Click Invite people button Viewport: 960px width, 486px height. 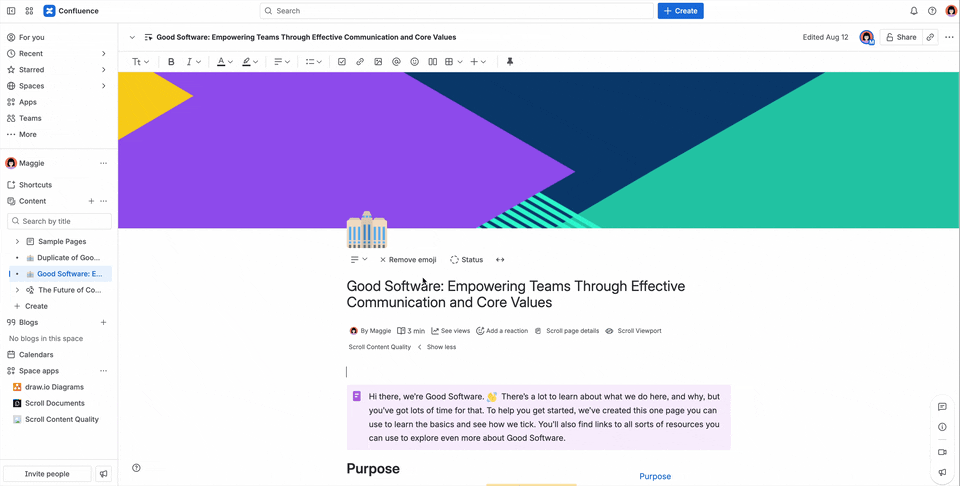pos(47,474)
